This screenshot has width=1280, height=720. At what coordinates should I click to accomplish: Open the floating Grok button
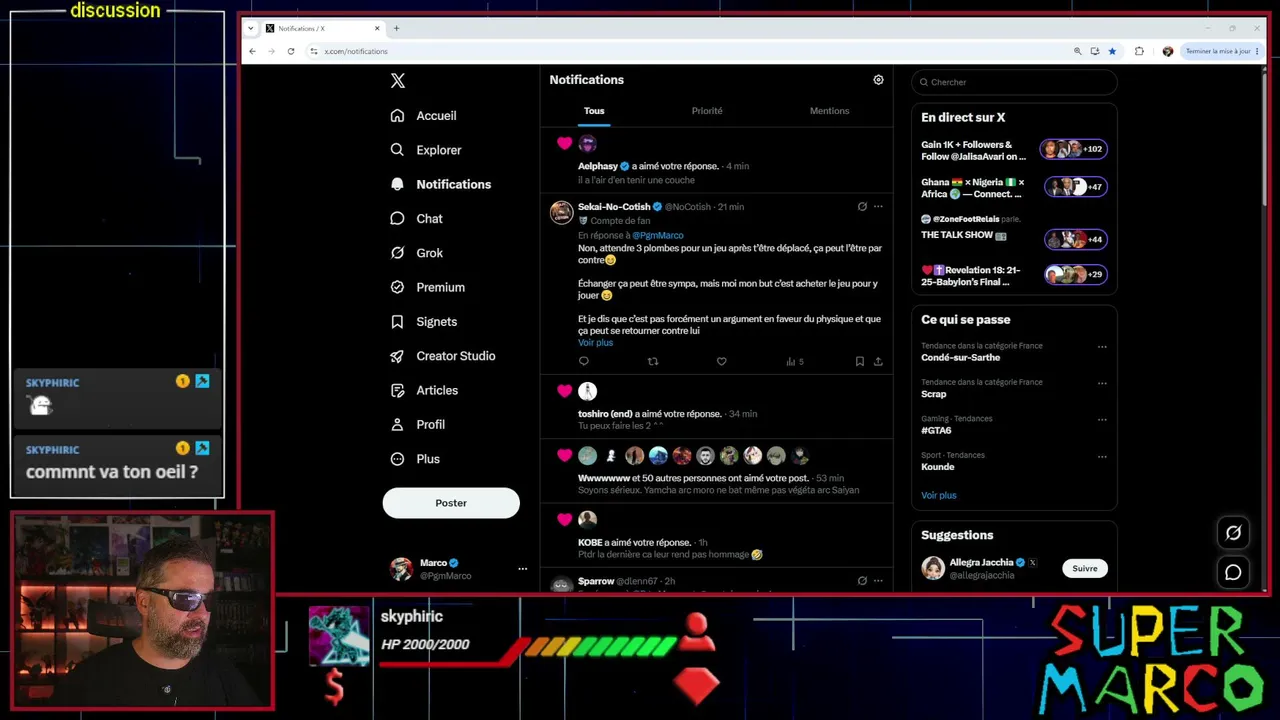tap(1233, 533)
